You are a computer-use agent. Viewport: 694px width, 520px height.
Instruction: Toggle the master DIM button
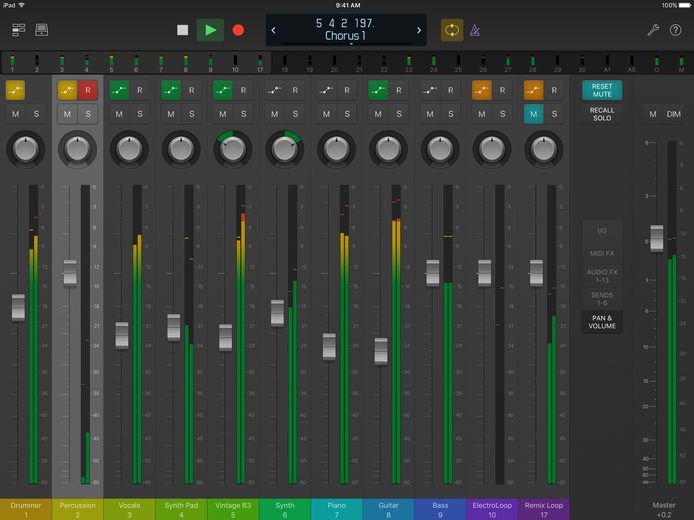point(674,114)
